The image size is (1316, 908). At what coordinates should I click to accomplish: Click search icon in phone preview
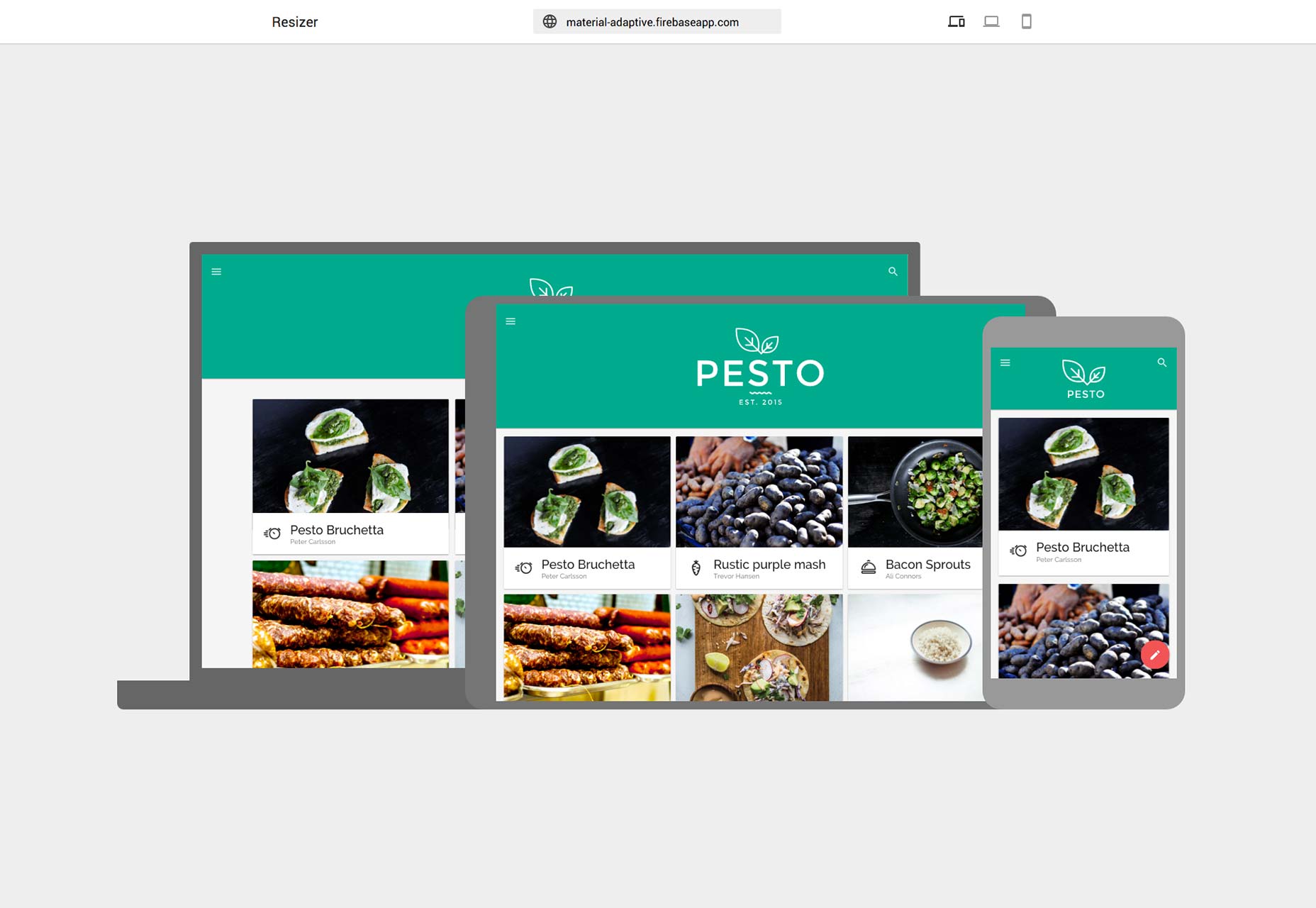coord(1161,362)
